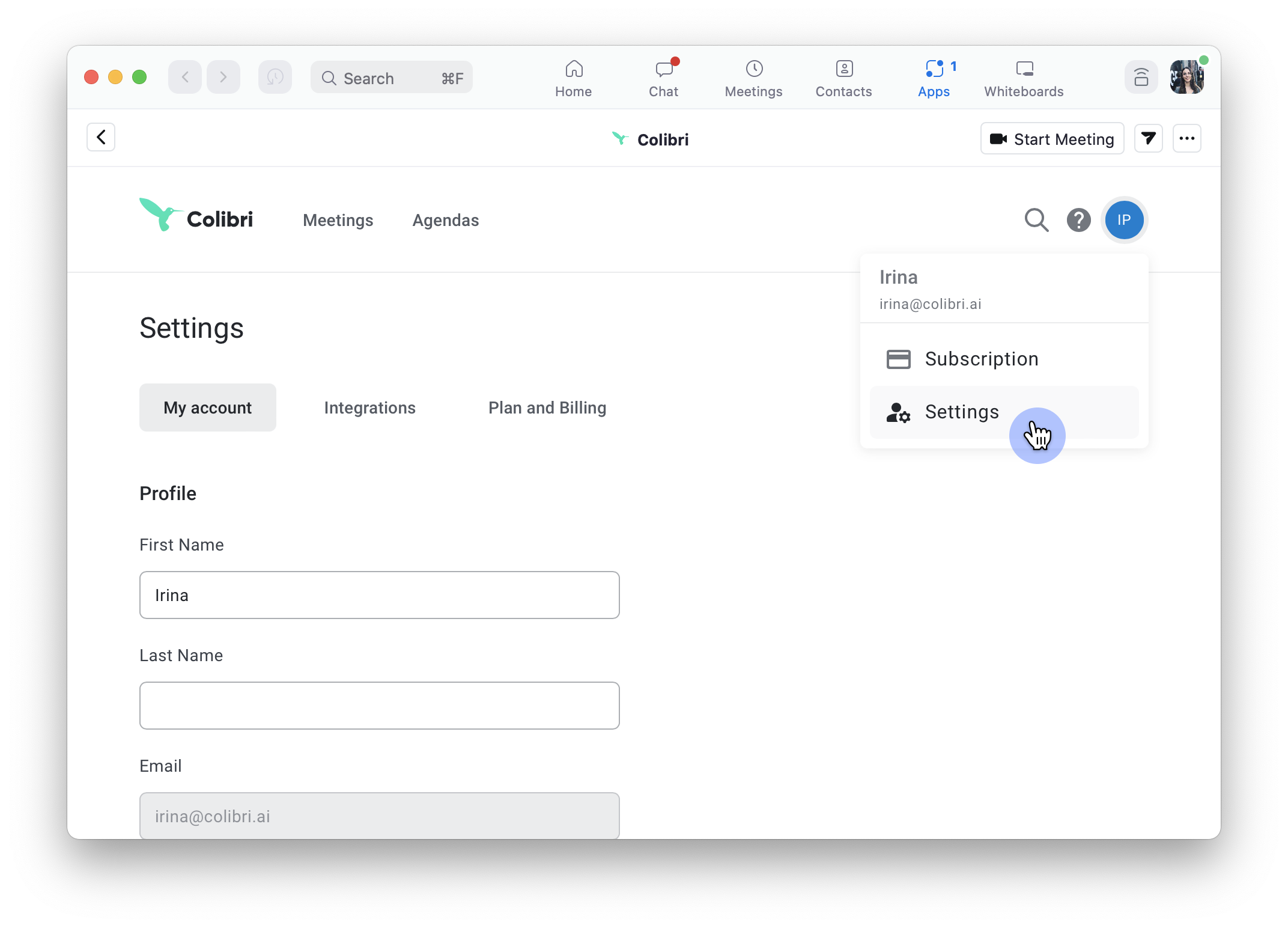The image size is (1288, 928).
Task: Open the help question mark icon
Action: [1079, 220]
